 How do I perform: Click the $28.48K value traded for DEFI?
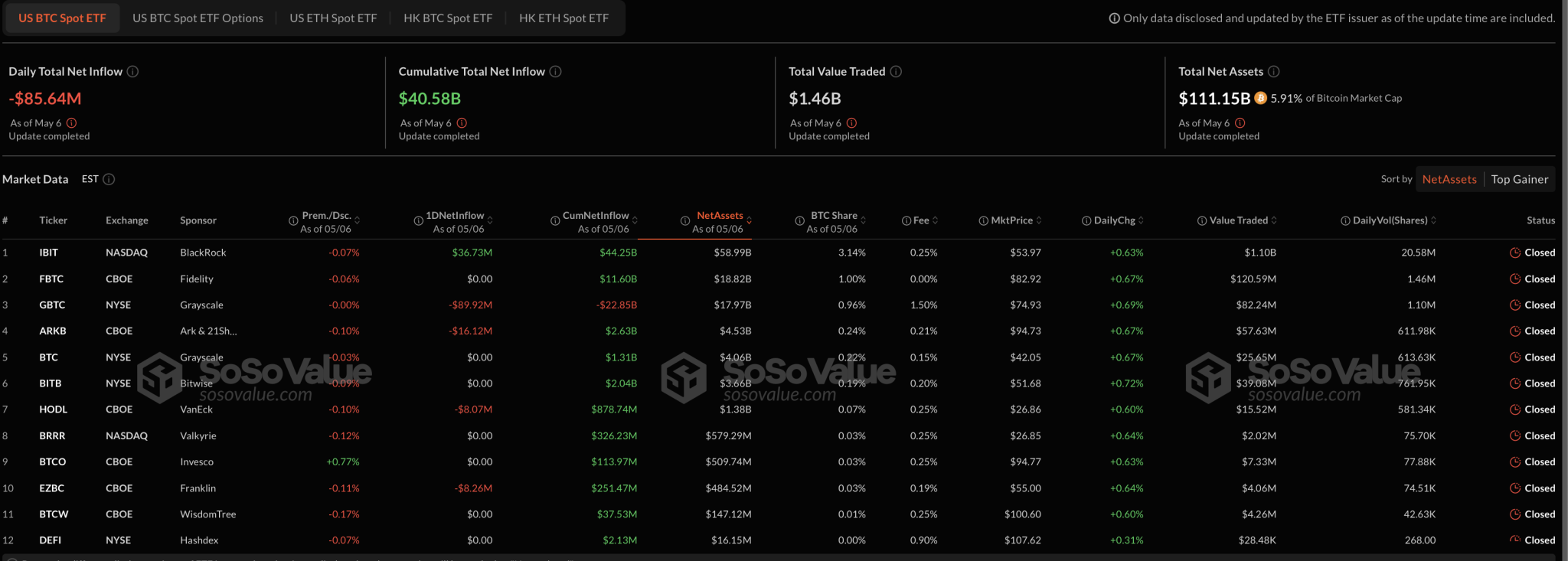pyautogui.click(x=1257, y=540)
